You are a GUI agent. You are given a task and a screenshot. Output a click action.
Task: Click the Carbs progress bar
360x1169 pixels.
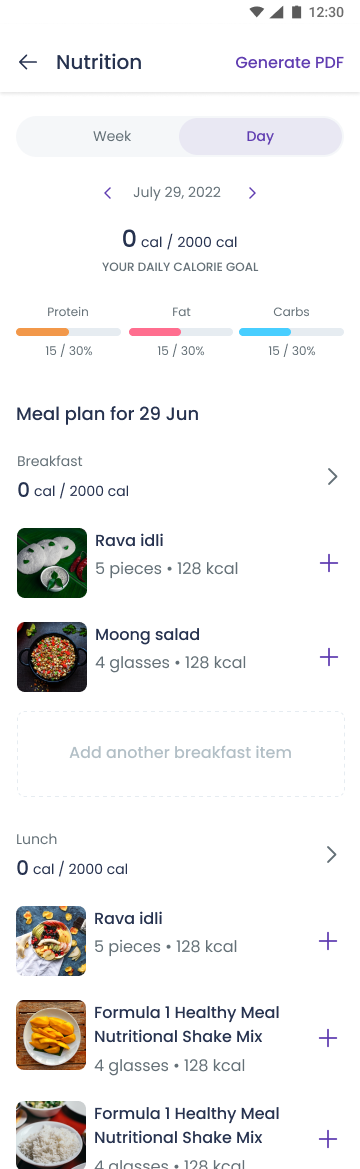coord(291,332)
